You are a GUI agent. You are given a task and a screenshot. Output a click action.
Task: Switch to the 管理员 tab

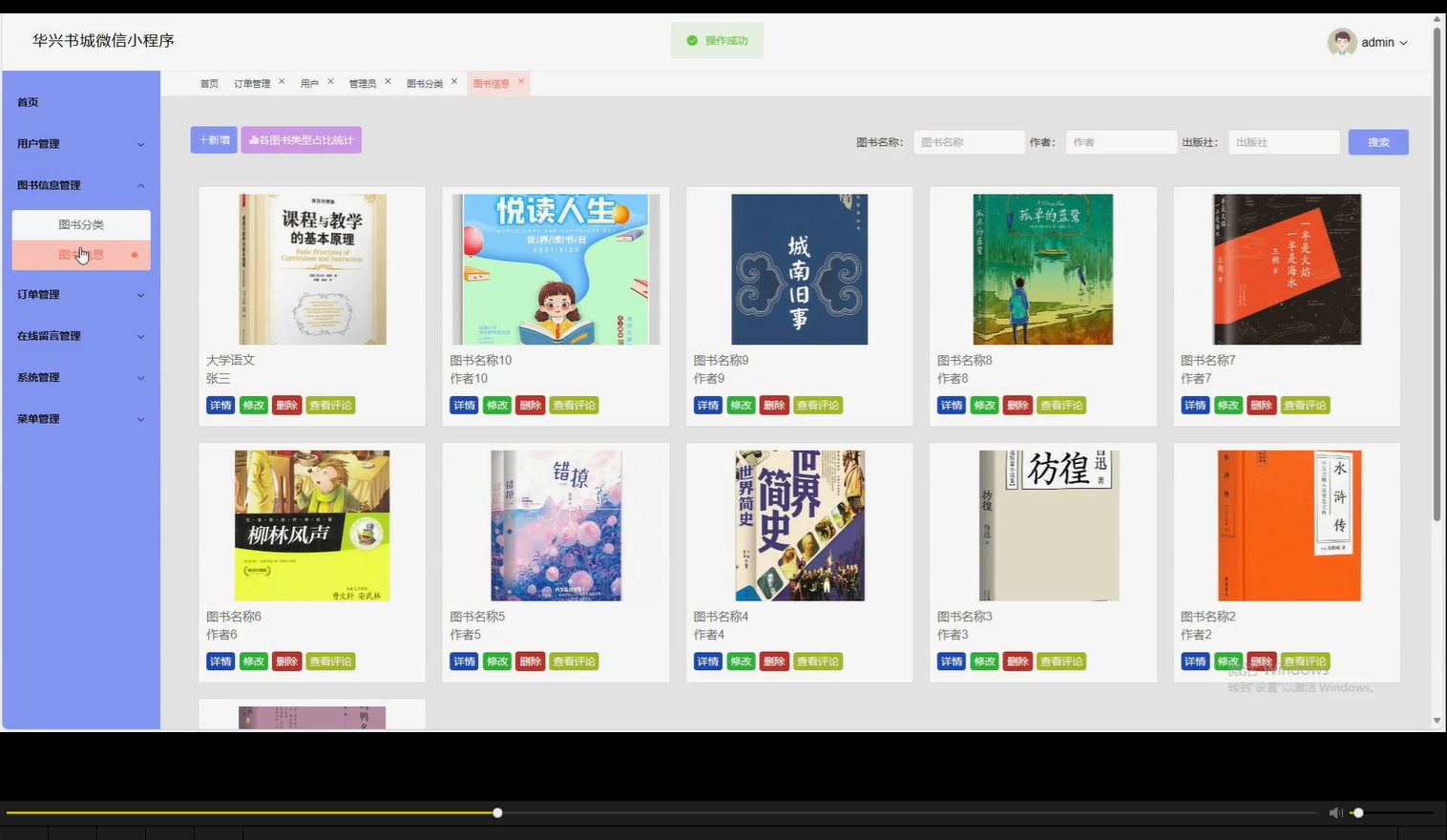pyautogui.click(x=362, y=84)
